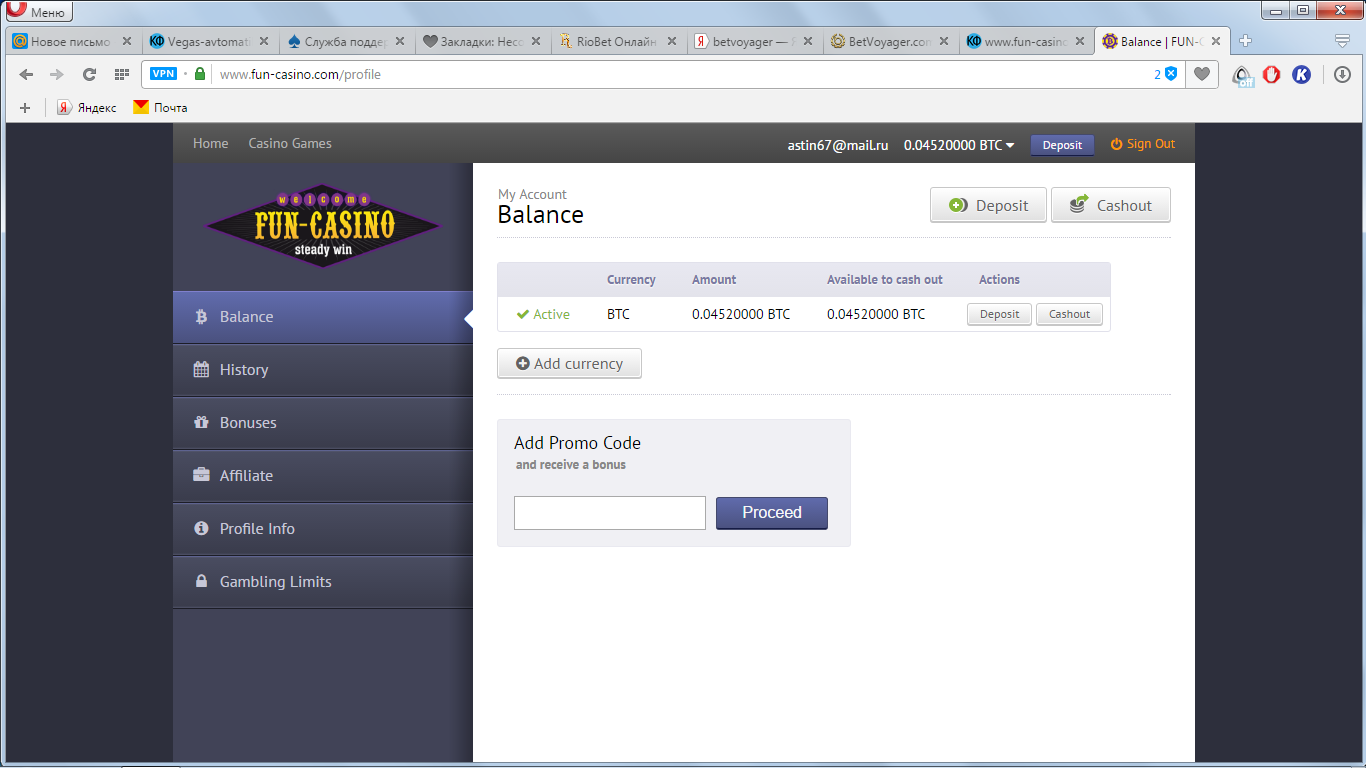The image size is (1366, 768).
Task: Open Profile Info in the sidebar
Action: coord(323,529)
